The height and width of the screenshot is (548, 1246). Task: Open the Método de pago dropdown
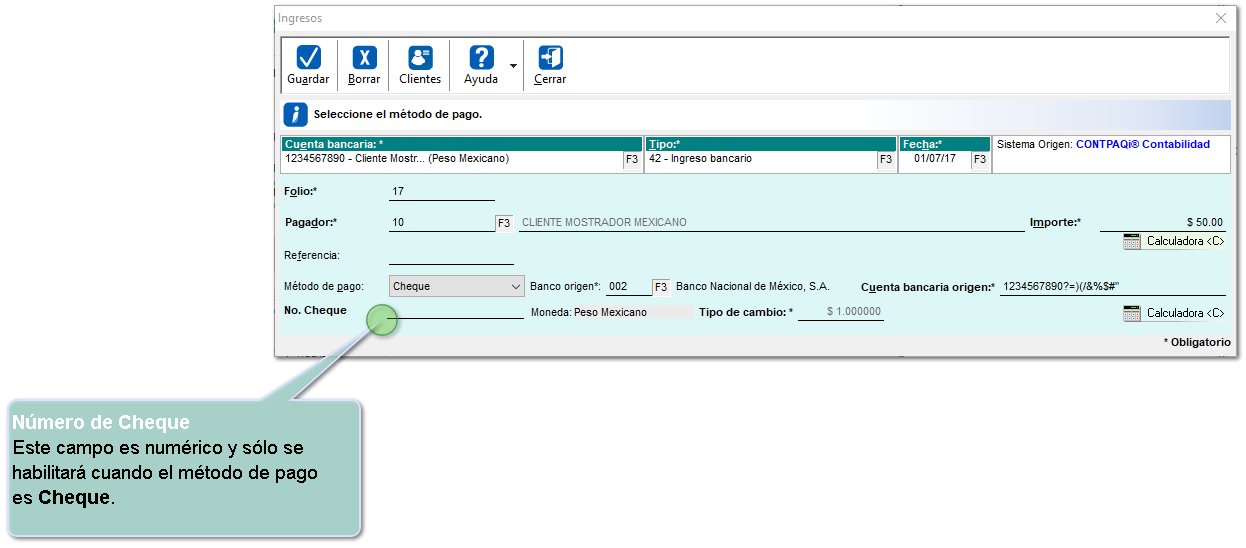[x=456, y=286]
